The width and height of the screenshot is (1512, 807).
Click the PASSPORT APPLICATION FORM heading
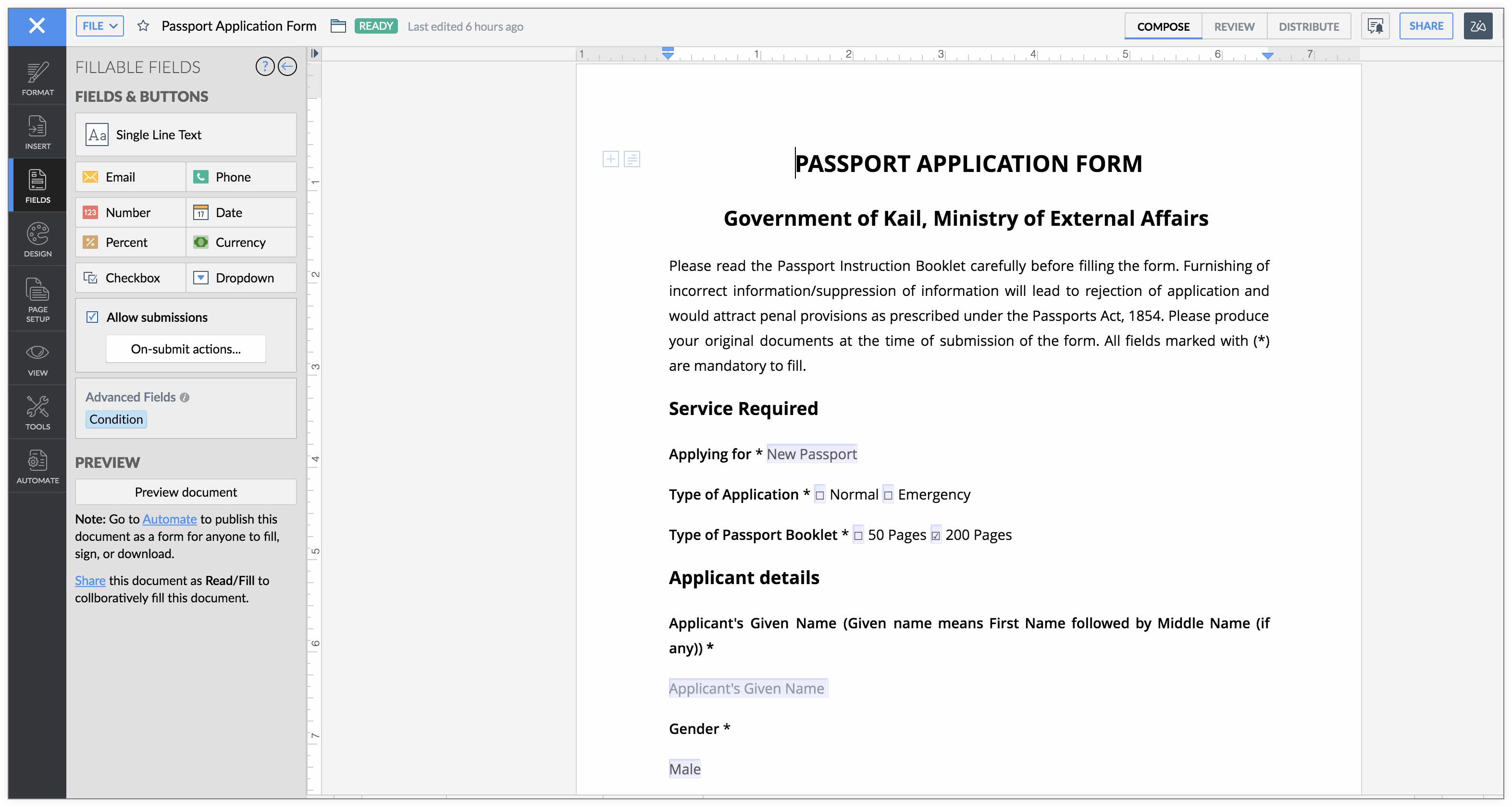pos(968,164)
